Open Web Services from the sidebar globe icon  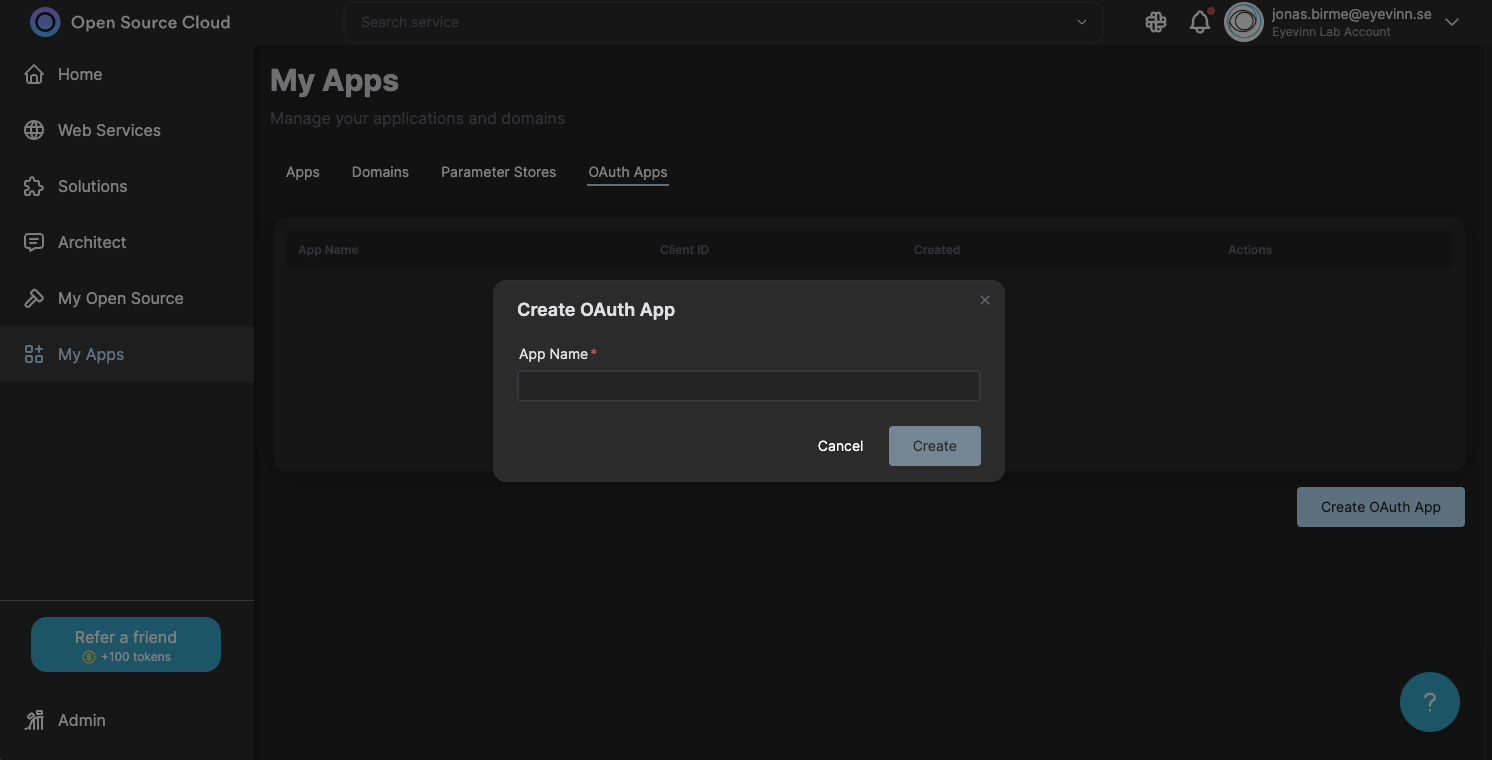click(35, 129)
